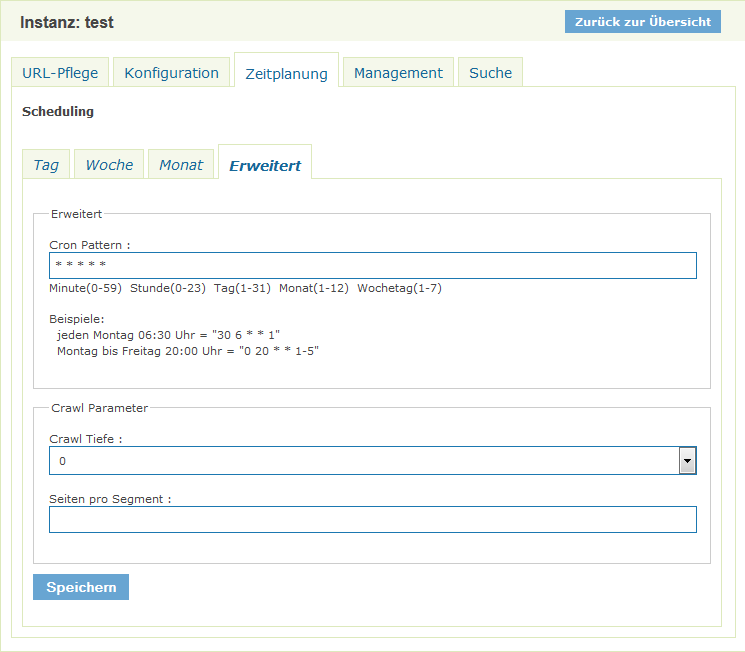Click the Seiten pro Segment label
This screenshot has width=745, height=652.
tap(110, 499)
